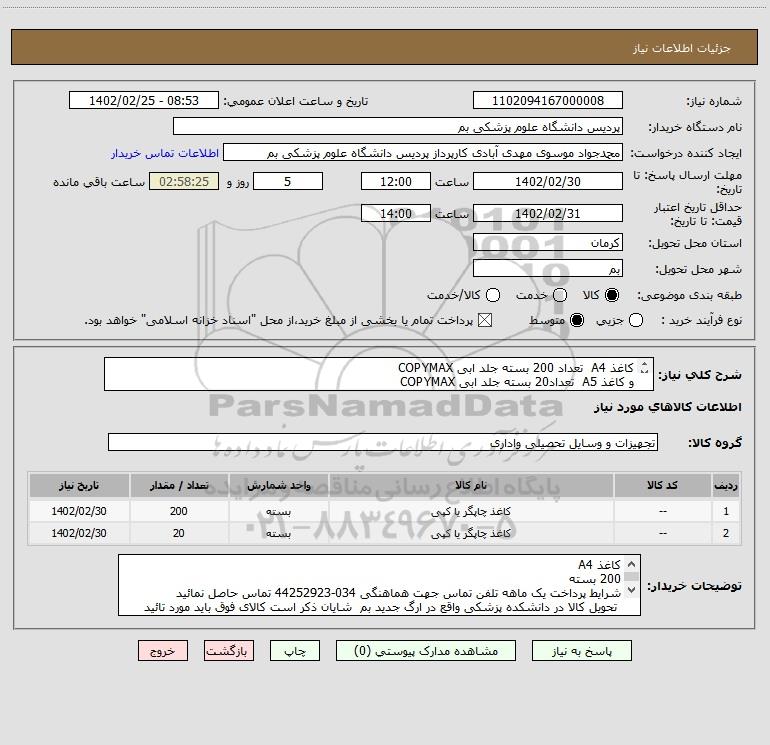The image size is (770, 745).
Task: Open 'اطلاعات تماس خریدار' contact link
Action: [165, 153]
